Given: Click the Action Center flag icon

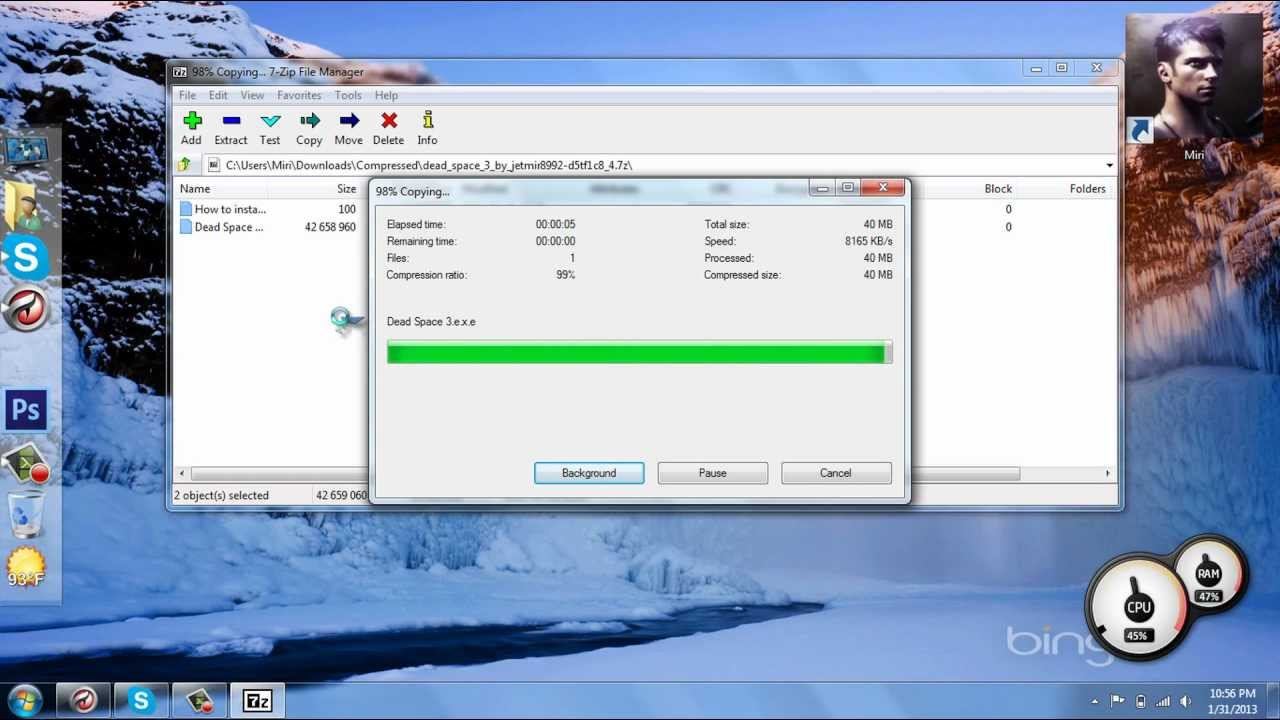Looking at the screenshot, I should click(1118, 701).
